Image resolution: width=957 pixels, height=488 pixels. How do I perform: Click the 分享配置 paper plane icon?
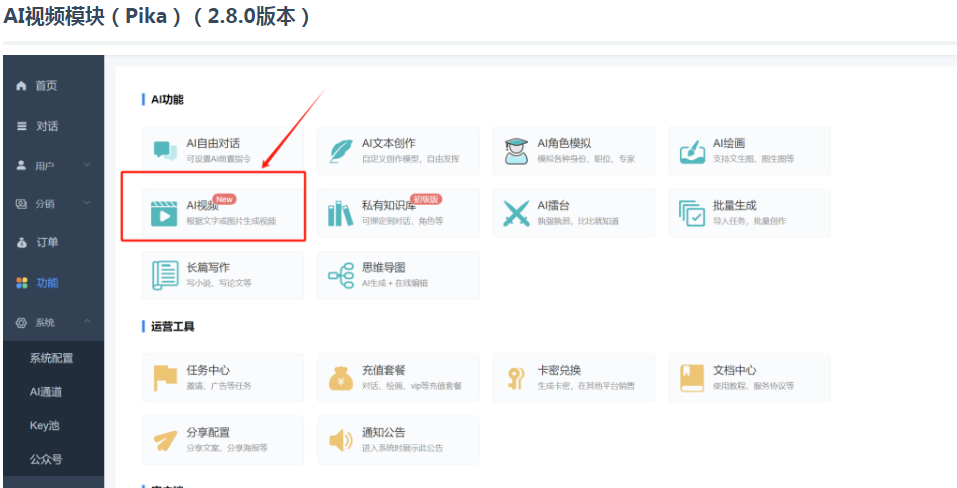click(165, 440)
